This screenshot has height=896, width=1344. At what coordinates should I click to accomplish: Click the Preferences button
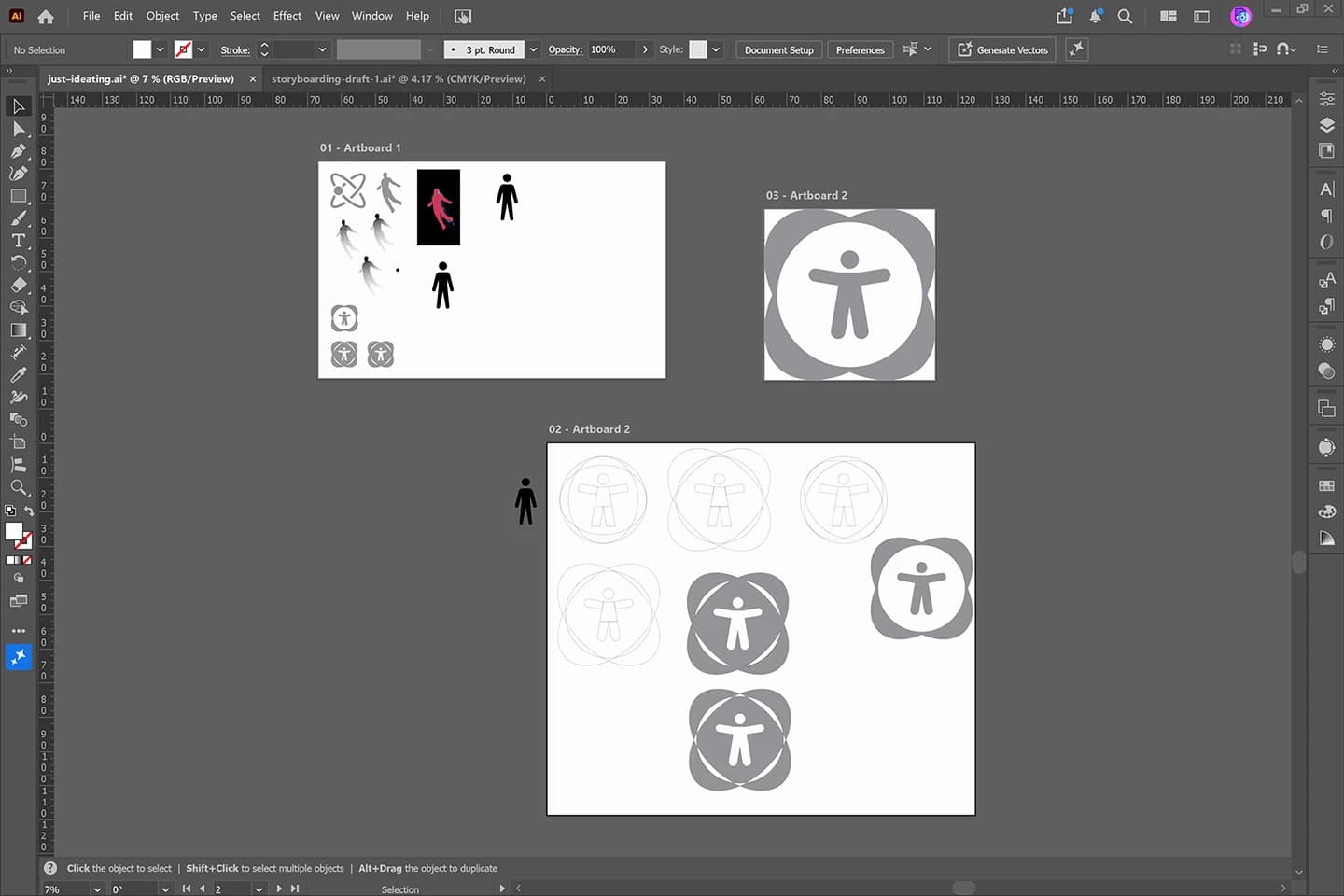[x=860, y=49]
